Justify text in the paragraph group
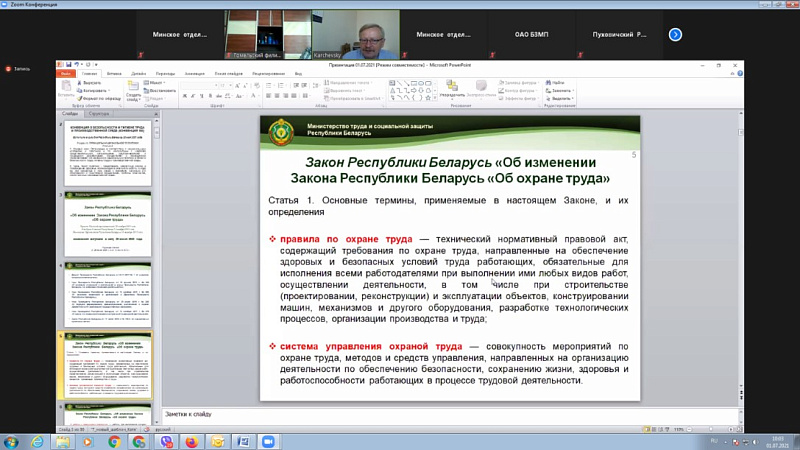 (x=294, y=95)
